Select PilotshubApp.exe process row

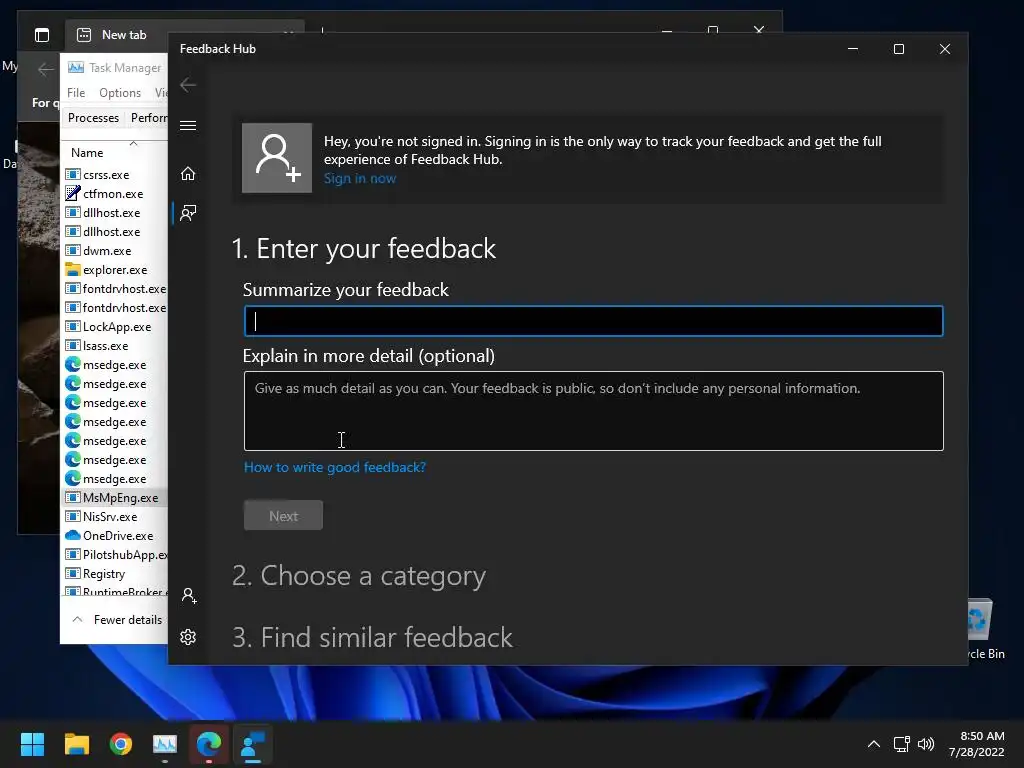coord(116,554)
